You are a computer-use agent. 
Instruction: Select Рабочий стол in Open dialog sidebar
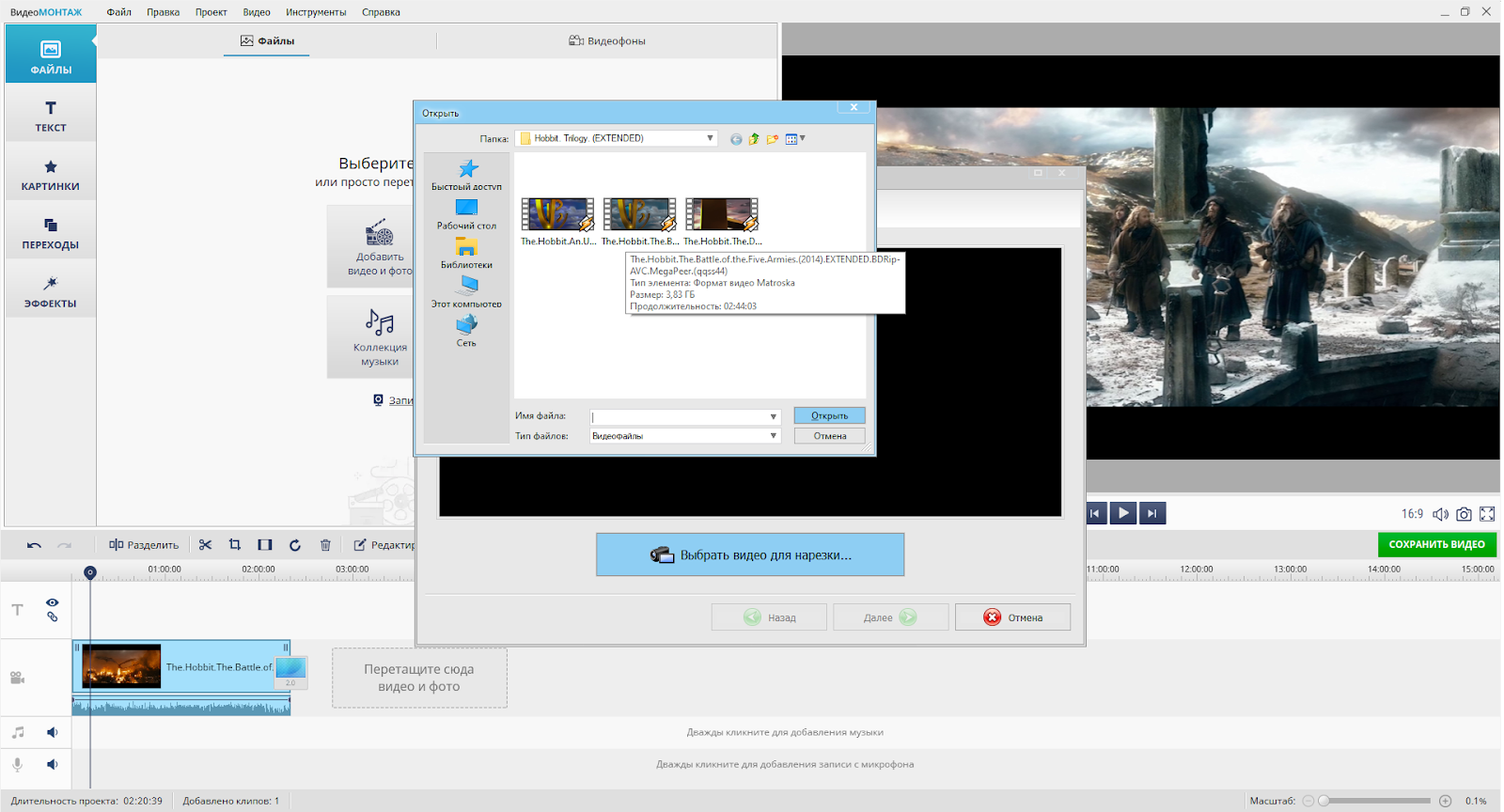point(466,214)
